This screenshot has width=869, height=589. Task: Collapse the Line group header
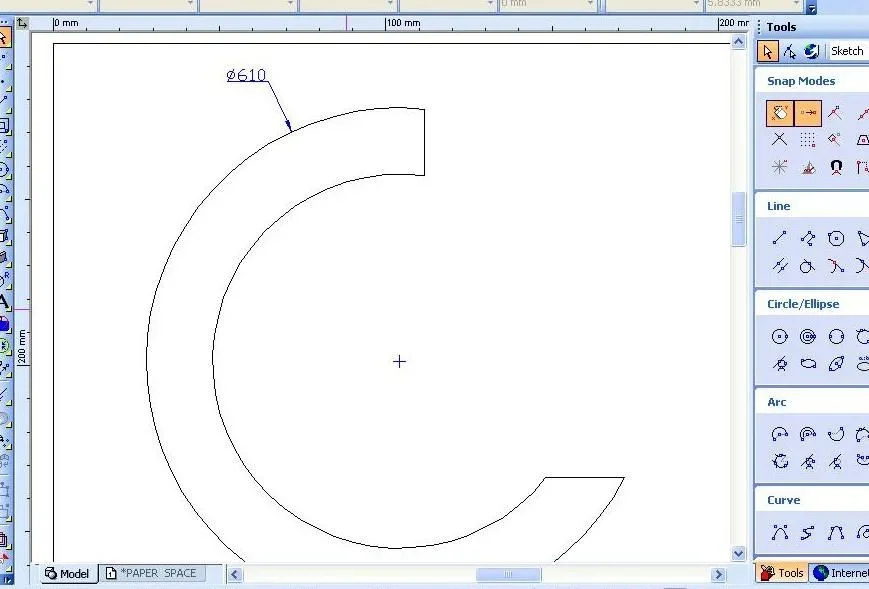pyautogui.click(x=779, y=206)
